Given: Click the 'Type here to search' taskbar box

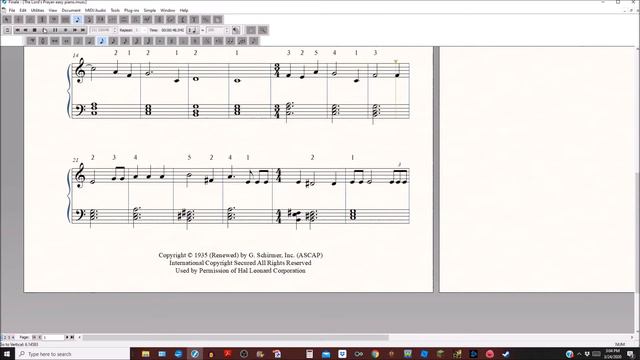Looking at the screenshot, I should click(x=73, y=354).
